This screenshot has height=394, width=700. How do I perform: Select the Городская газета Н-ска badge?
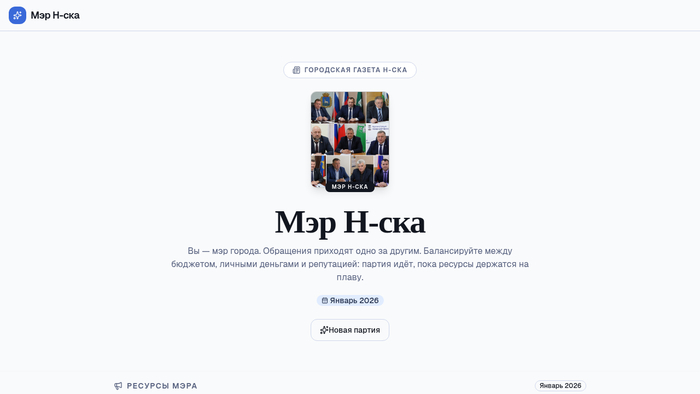pos(350,70)
